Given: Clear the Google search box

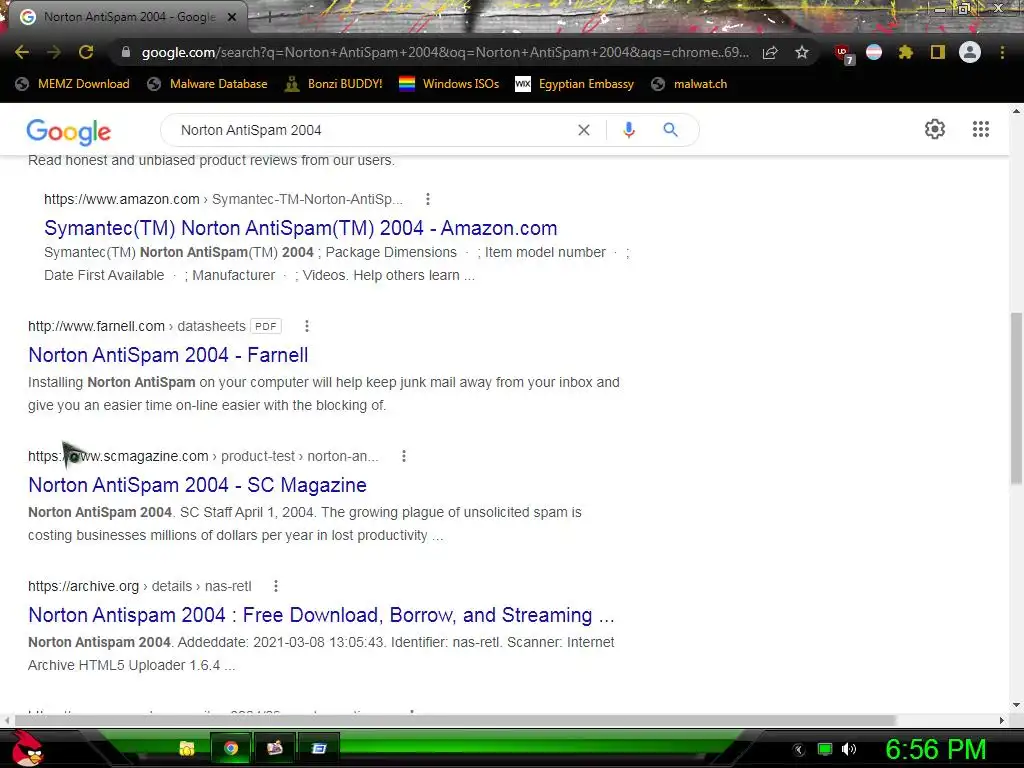Looking at the screenshot, I should coord(584,130).
